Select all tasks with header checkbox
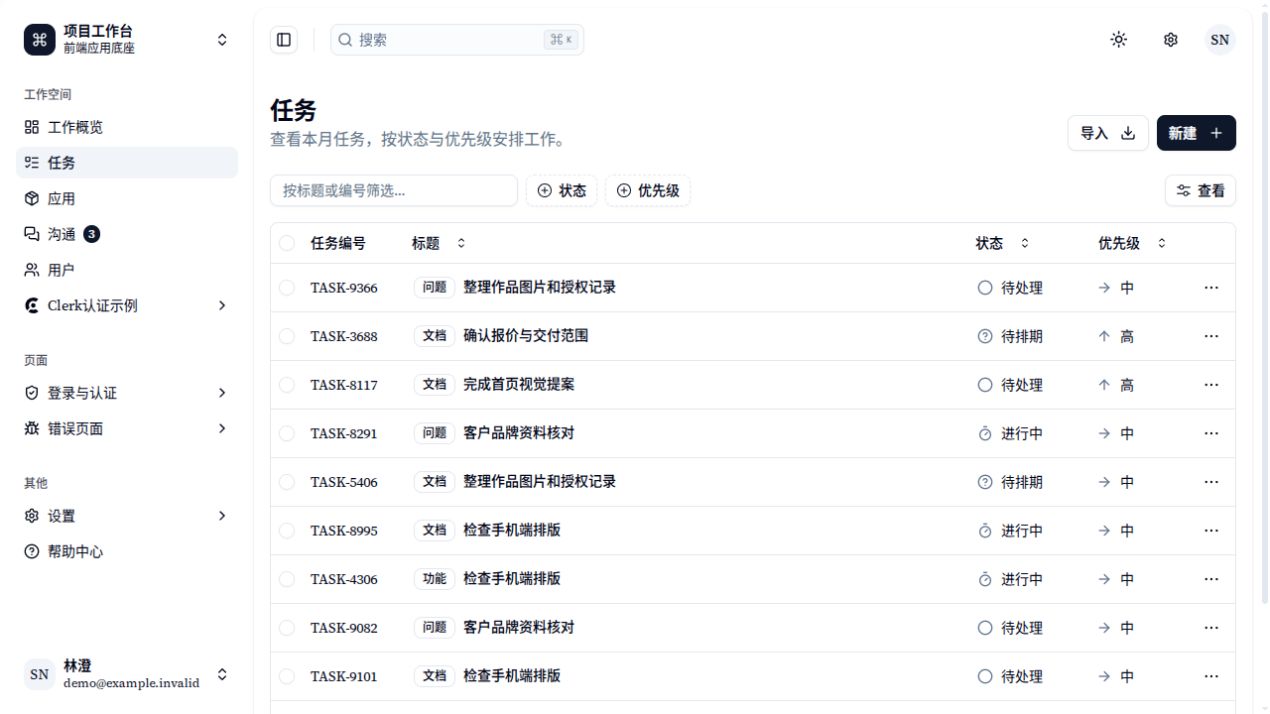 coord(287,243)
